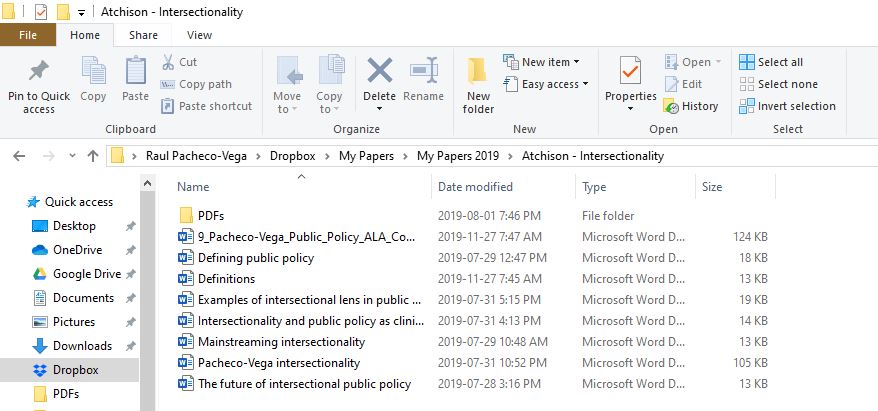Click Raul Pacheco-Vega in address breadcrumb
Viewport: 878px width, 411px height.
click(x=197, y=156)
